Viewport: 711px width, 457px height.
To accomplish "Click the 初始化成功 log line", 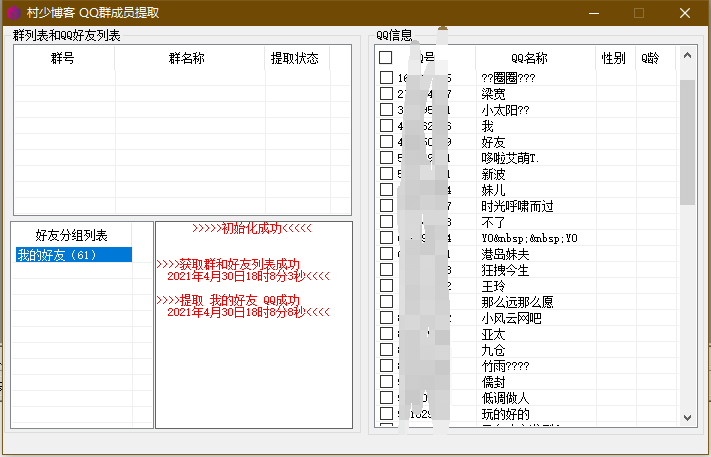I will click(x=252, y=228).
